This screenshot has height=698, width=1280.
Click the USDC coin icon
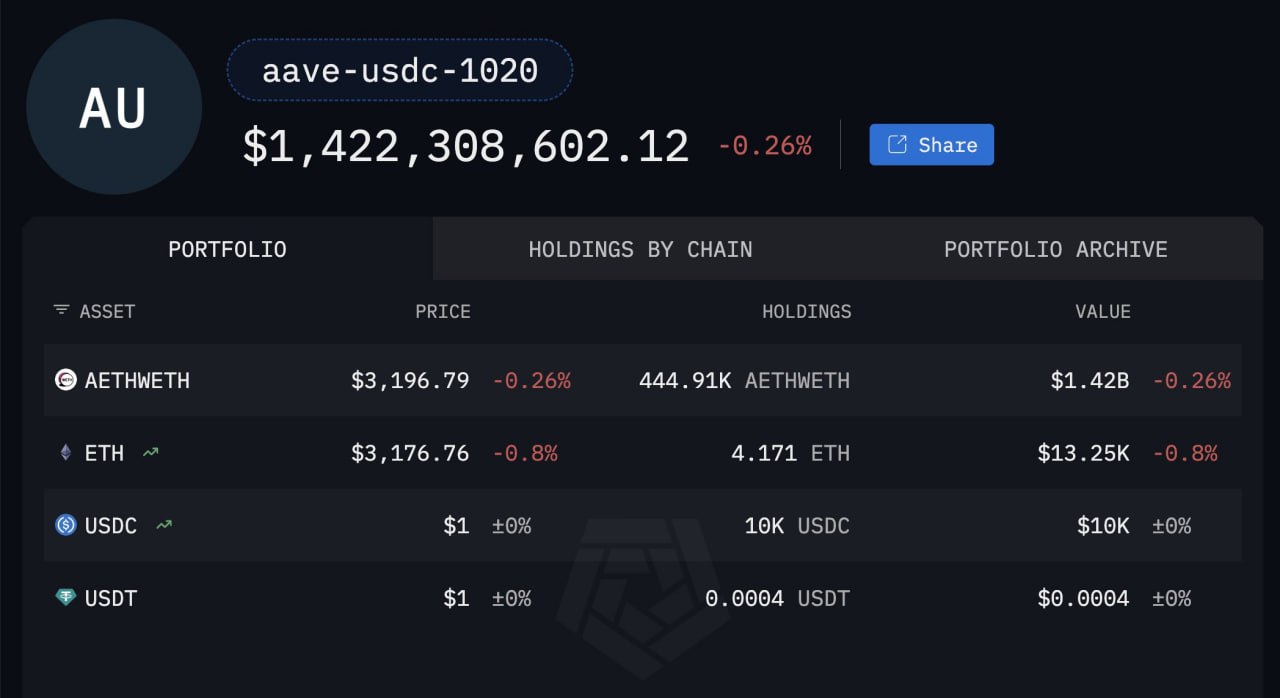tap(66, 525)
